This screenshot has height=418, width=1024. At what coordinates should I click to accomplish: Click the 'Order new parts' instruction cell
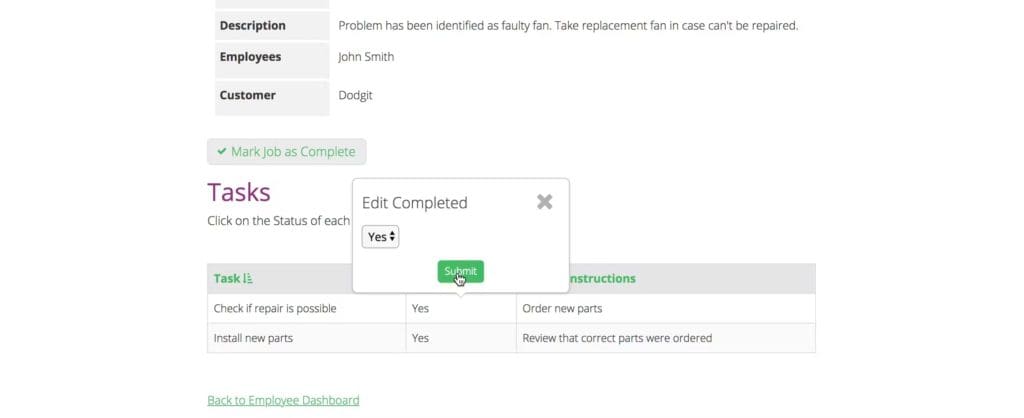point(562,308)
